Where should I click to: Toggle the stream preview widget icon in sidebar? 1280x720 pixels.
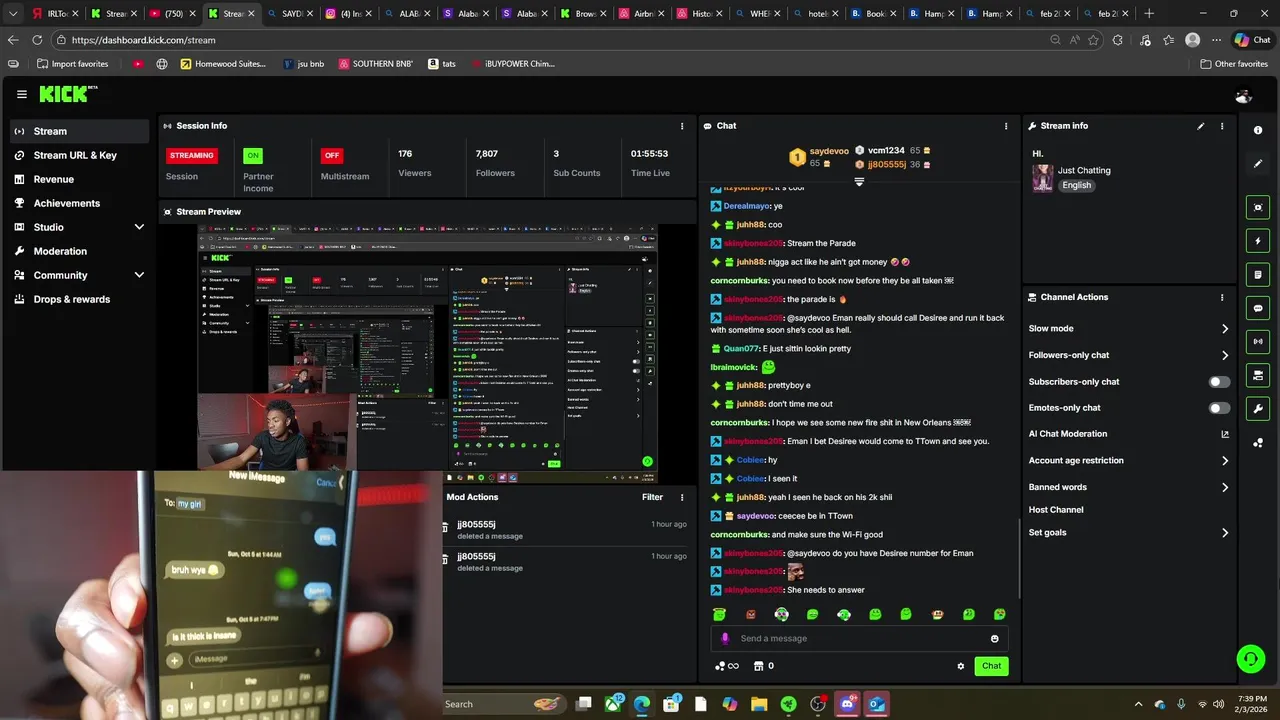point(1258,208)
